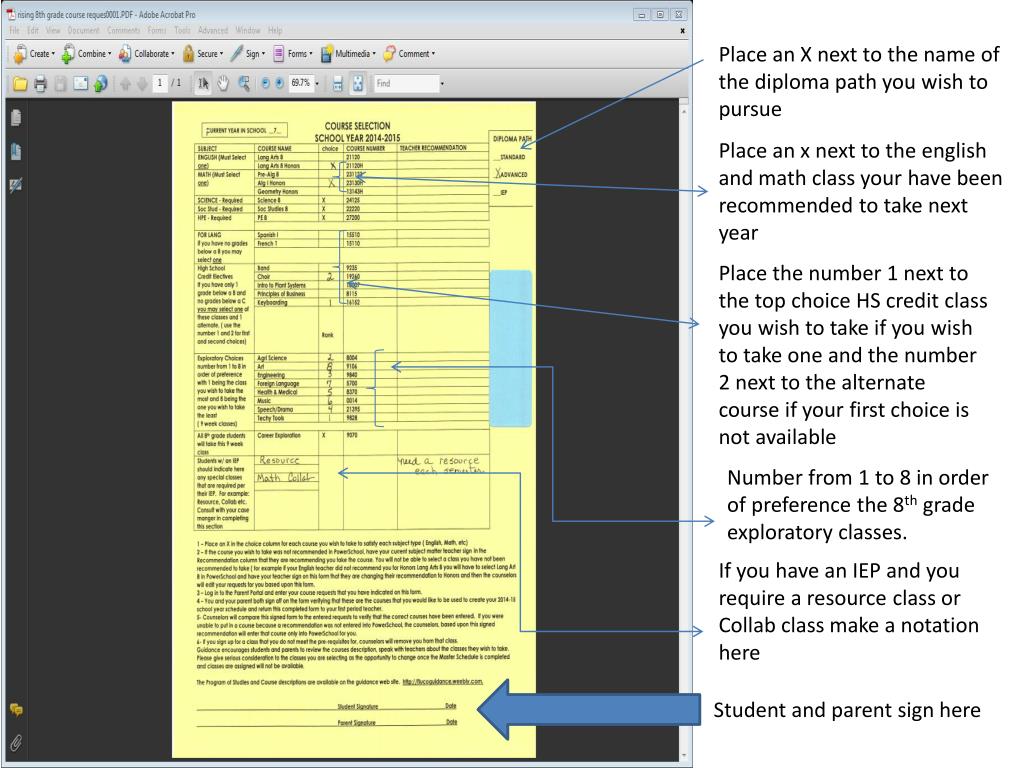Print the document using the printer icon
The width and height of the screenshot is (1024, 768).
(40, 84)
